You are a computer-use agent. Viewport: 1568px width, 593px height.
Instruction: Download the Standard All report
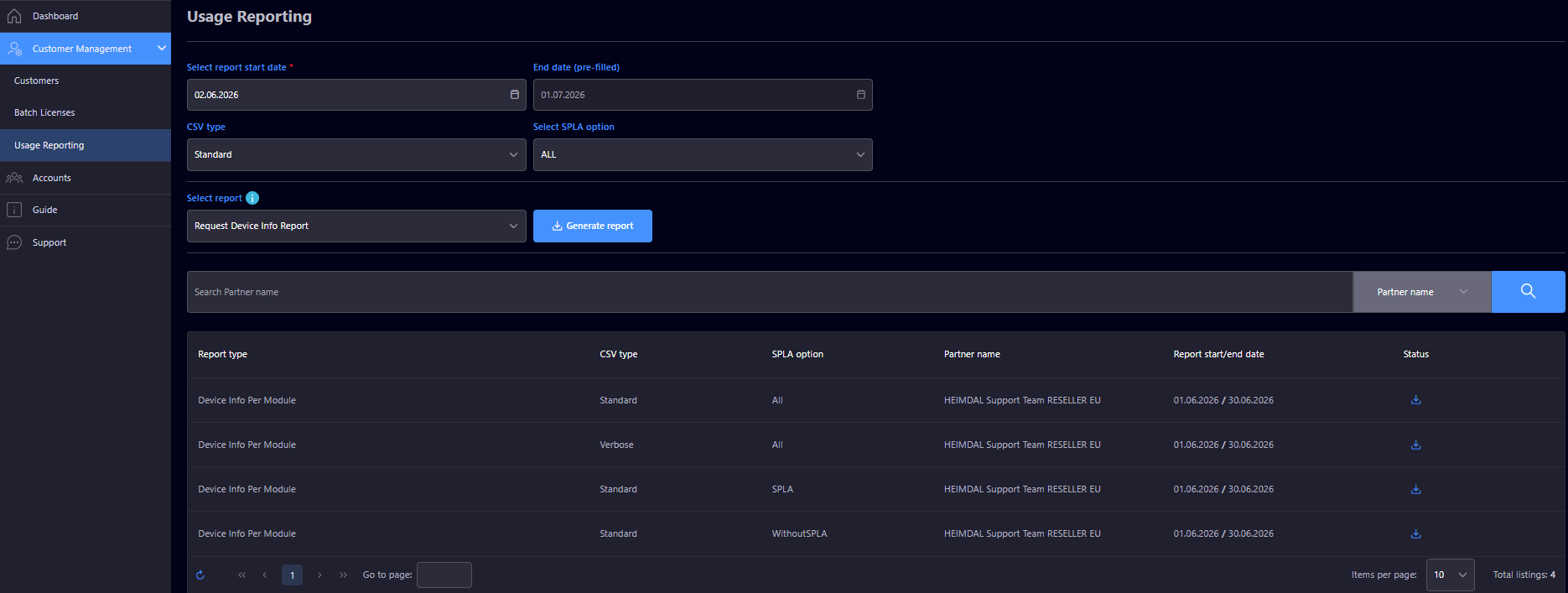1415,400
